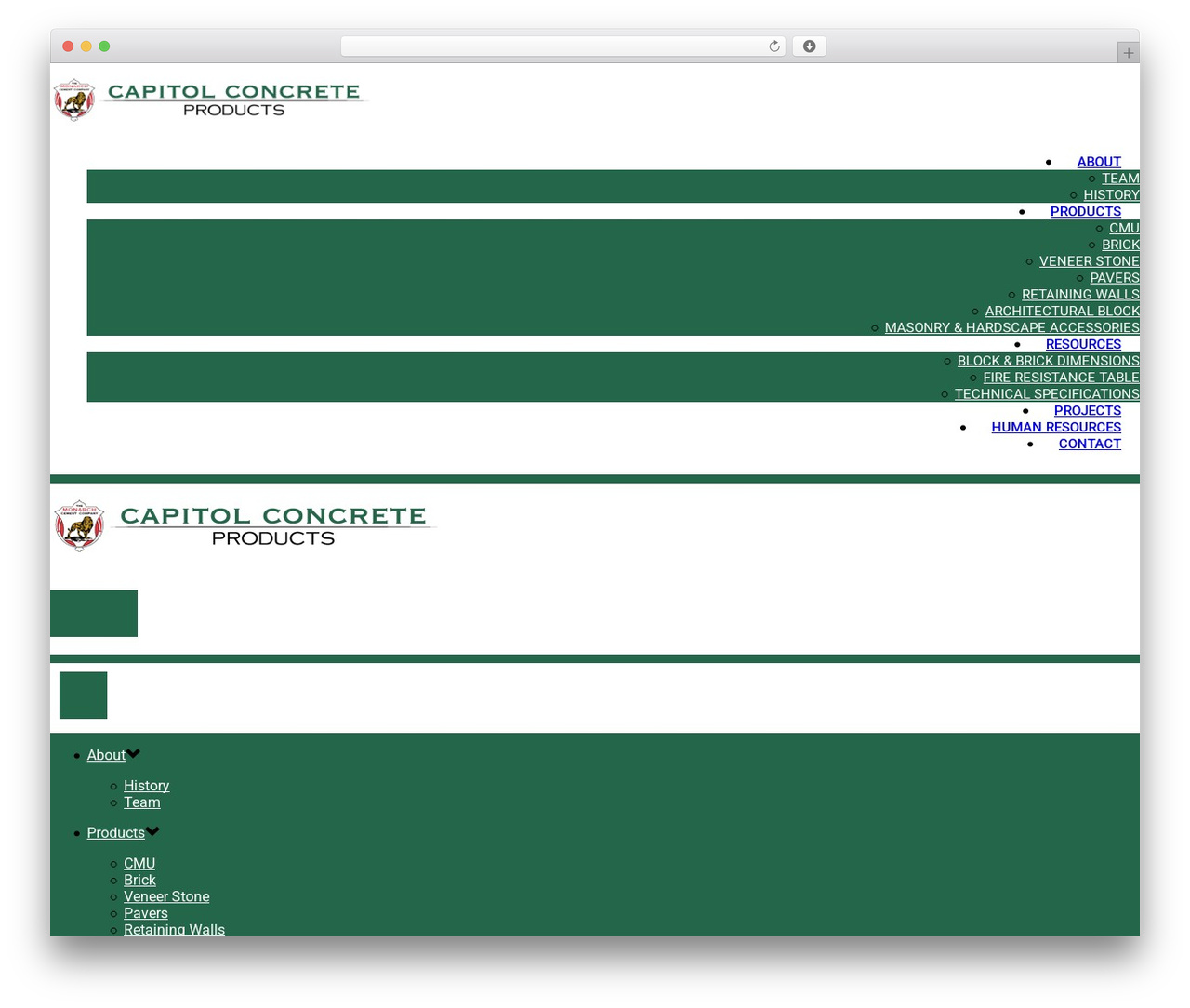Go to HUMAN RESOURCES page
Viewport: 1190px width, 1008px height.
[x=1056, y=427]
